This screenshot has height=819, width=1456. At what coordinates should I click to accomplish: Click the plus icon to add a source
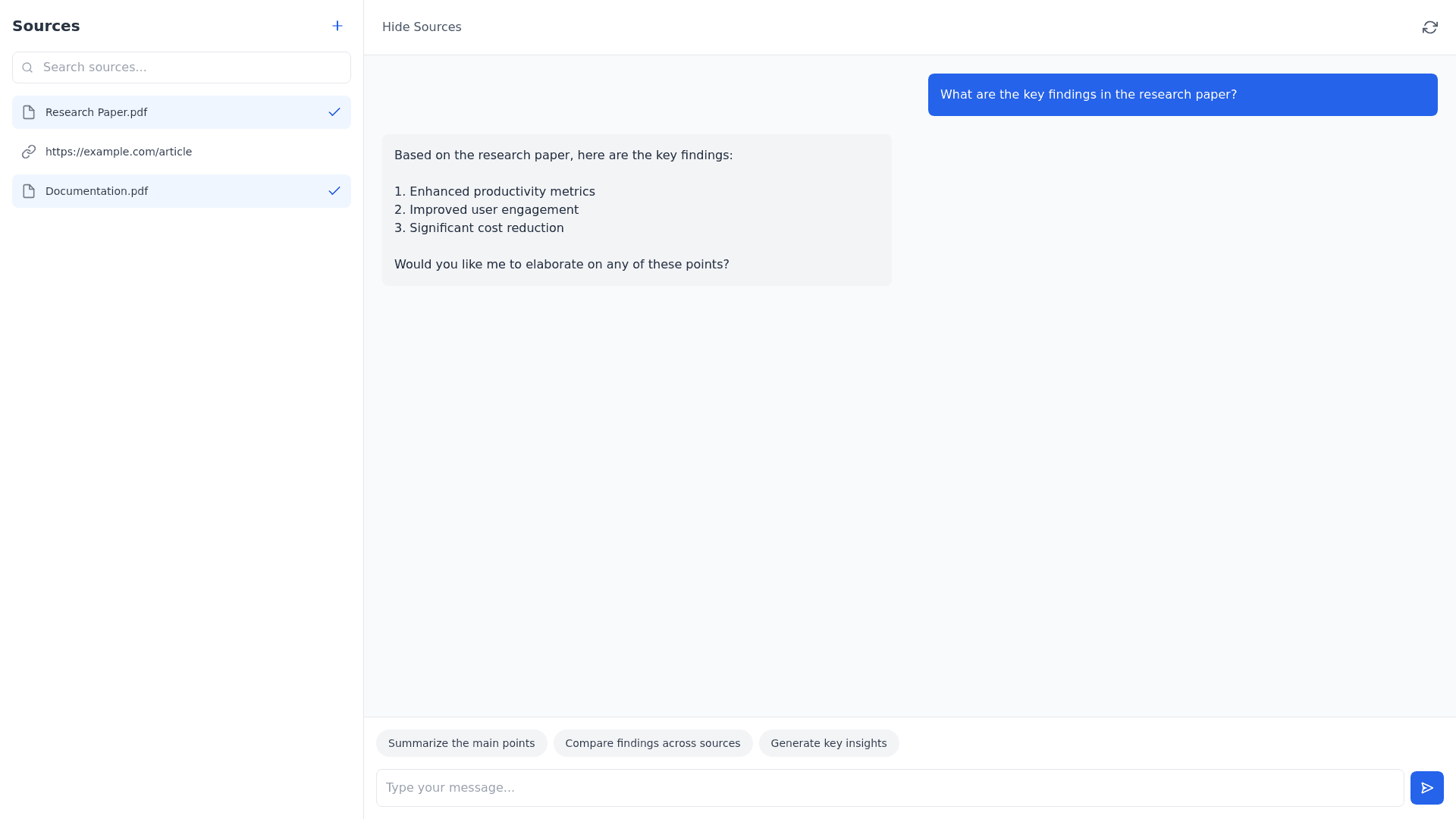coord(337,26)
